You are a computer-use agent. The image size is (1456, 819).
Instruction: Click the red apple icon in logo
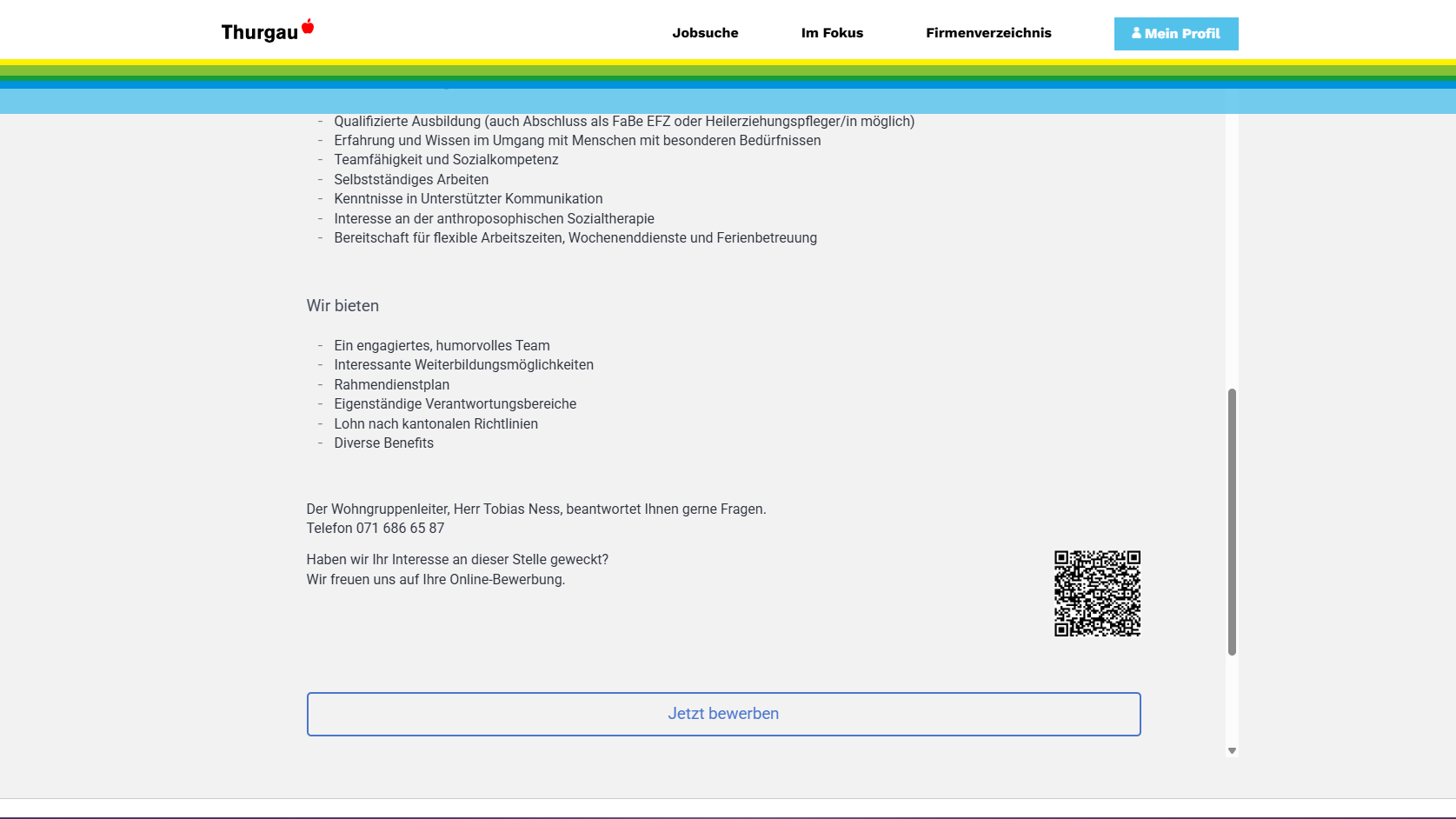(308, 26)
